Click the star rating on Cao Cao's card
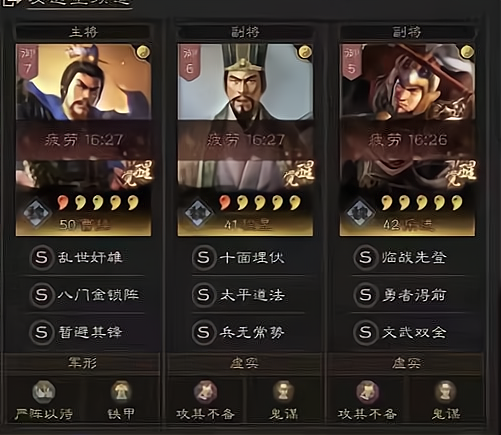The width and height of the screenshot is (501, 435). click(x=98, y=202)
